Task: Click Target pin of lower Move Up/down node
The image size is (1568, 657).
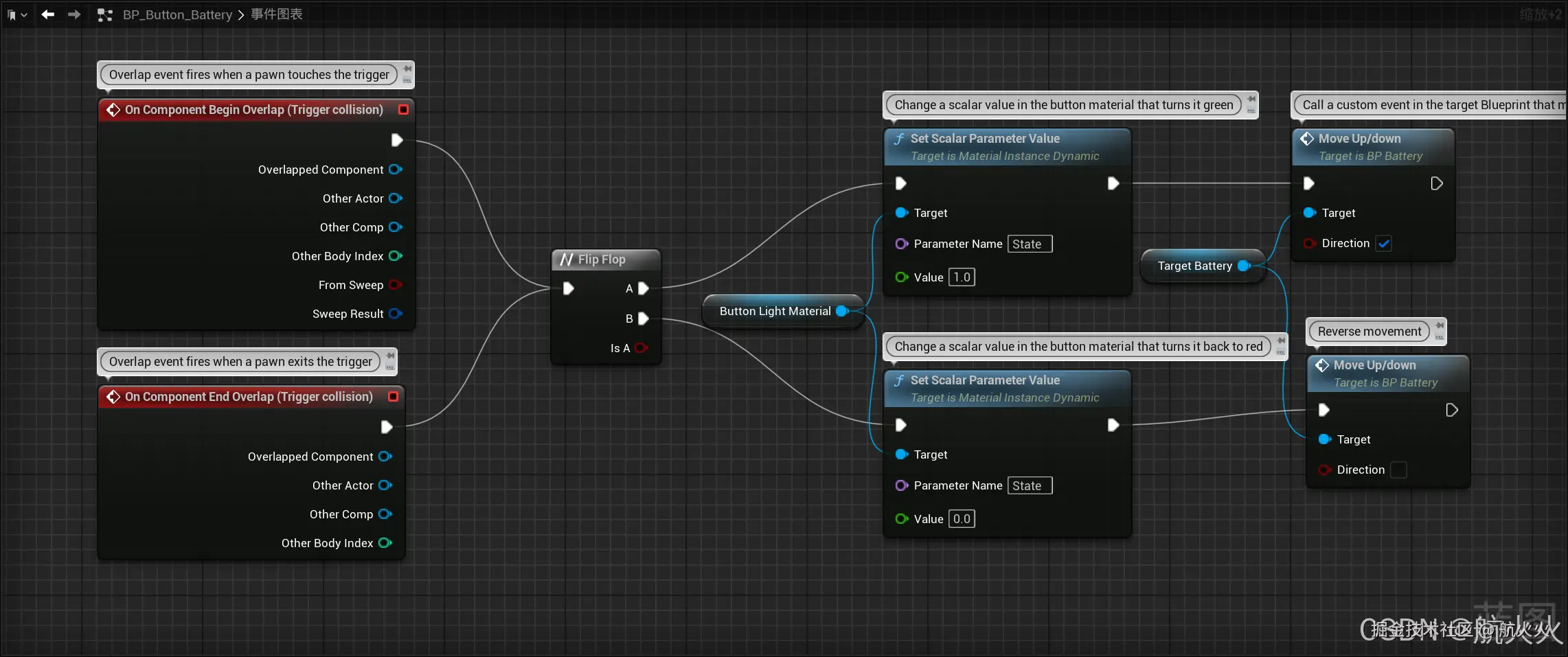Action: tap(1325, 439)
